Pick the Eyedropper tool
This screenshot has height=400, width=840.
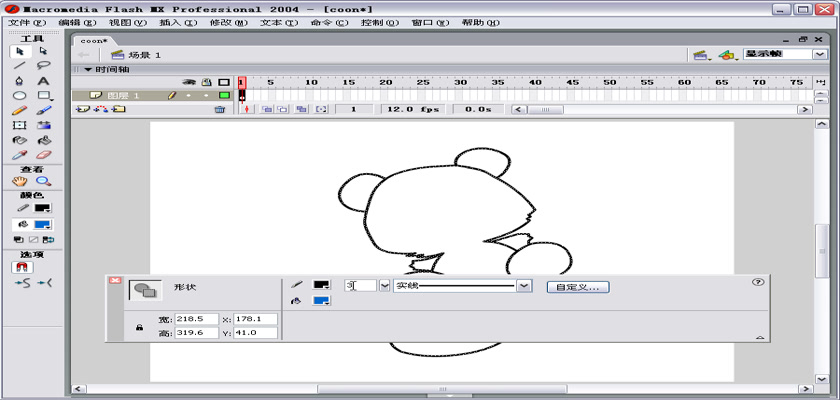coord(20,155)
